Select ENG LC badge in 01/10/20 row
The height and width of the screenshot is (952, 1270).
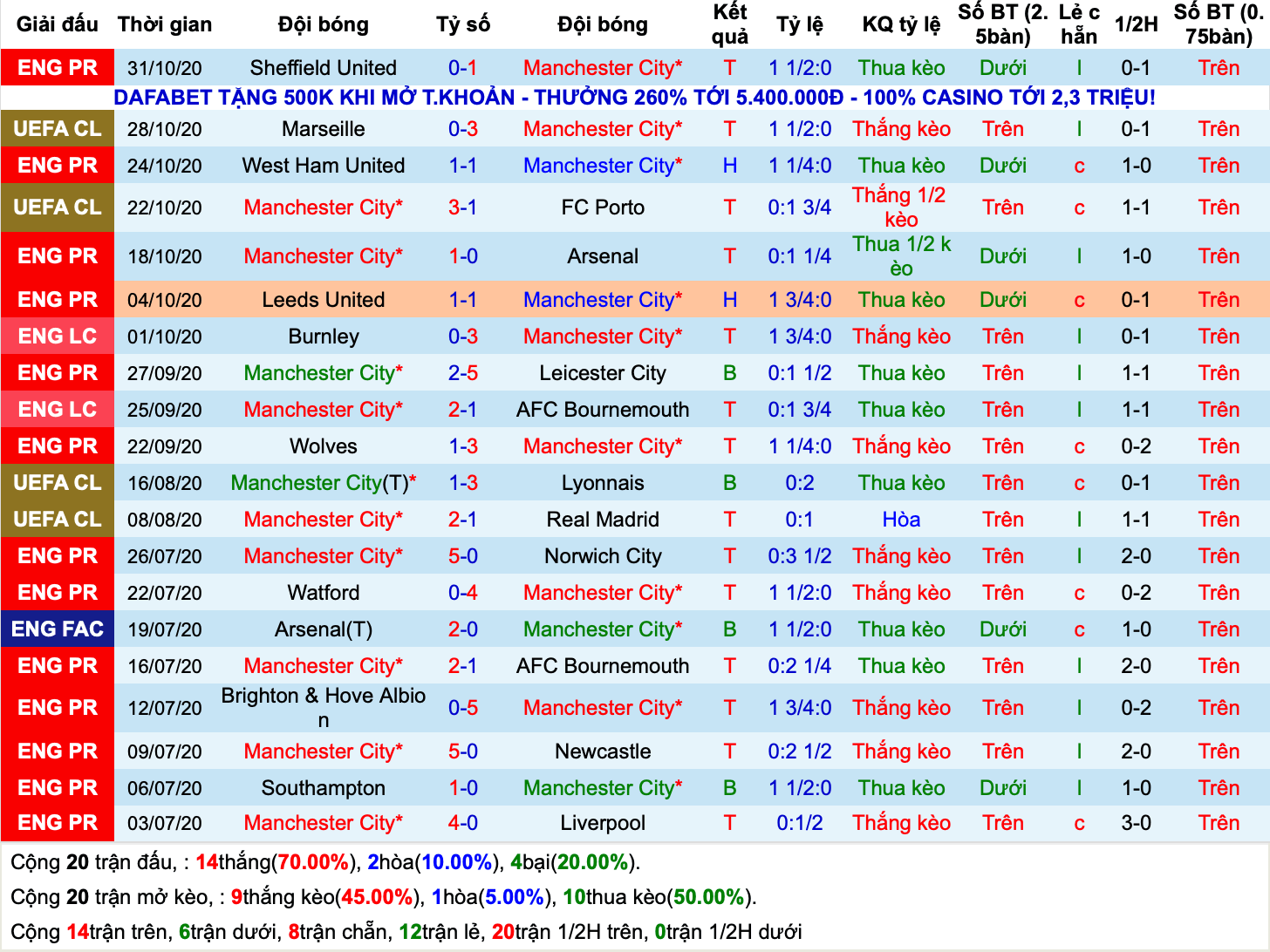click(x=58, y=337)
